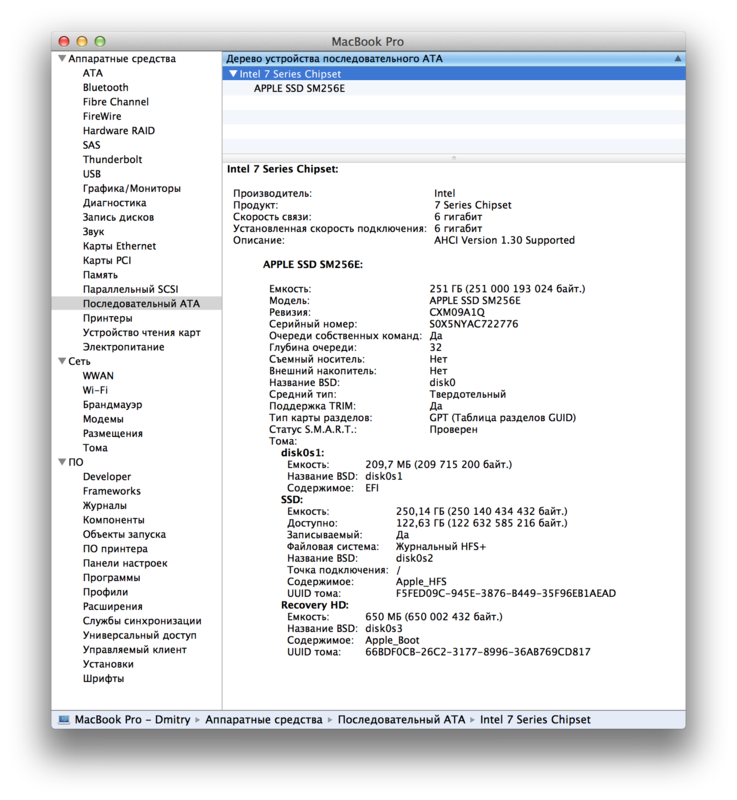Open Wi-Fi network section
Viewport: 737px width, 800px height.
95,390
